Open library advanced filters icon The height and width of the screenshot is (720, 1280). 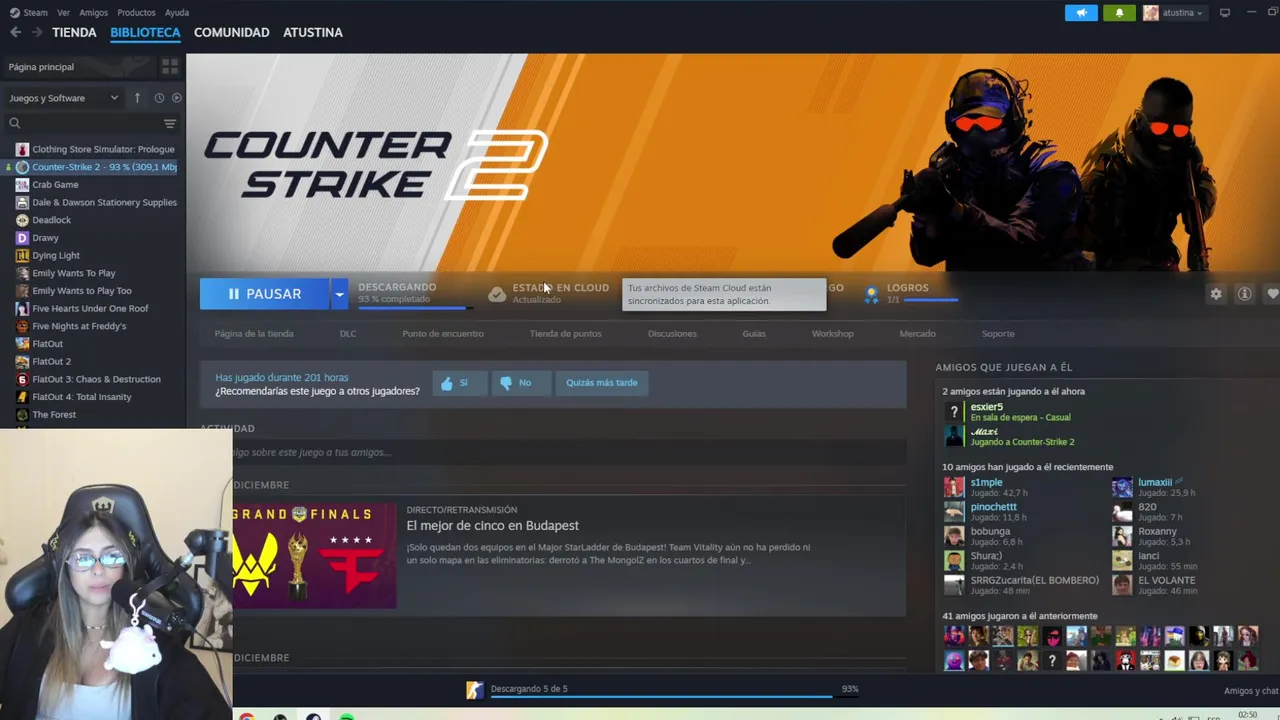coord(170,123)
